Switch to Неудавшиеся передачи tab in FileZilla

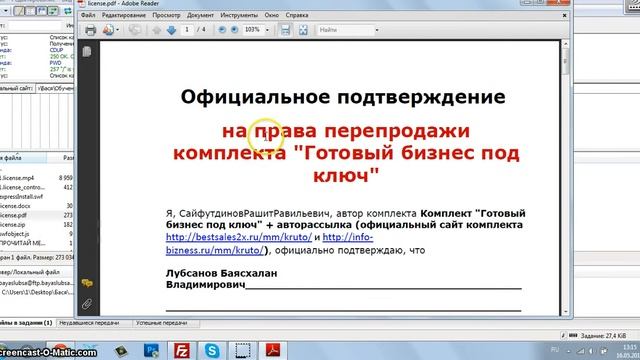tap(89, 323)
